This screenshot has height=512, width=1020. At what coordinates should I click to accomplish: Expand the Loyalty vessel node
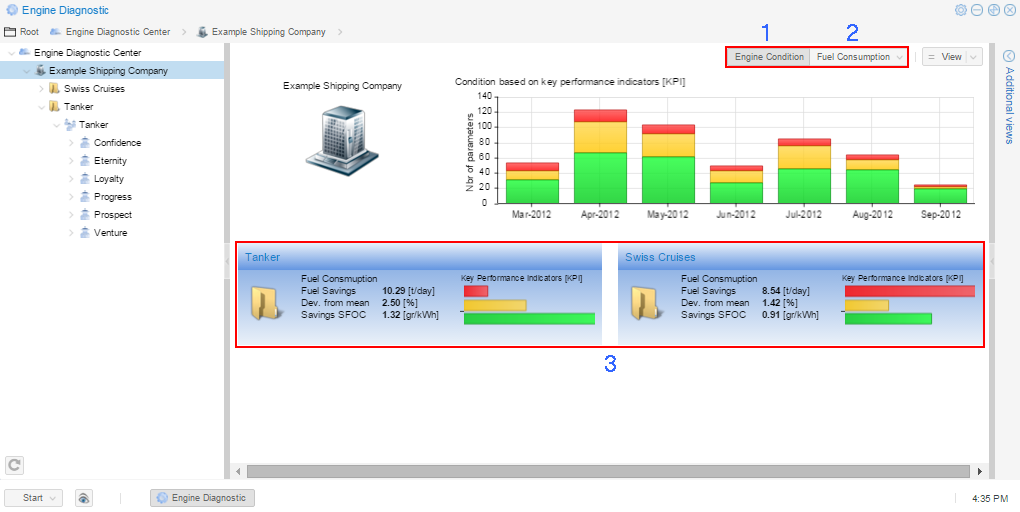[72, 178]
